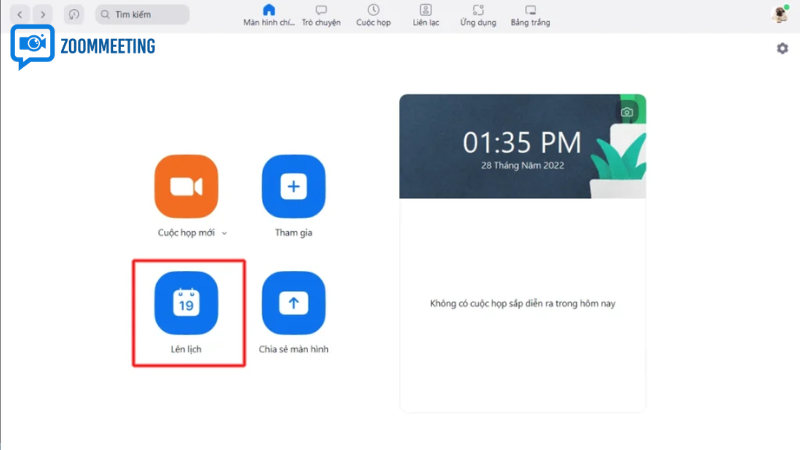The width and height of the screenshot is (800, 450).
Task: Switch to Ứng dụng tab
Action: tap(478, 15)
